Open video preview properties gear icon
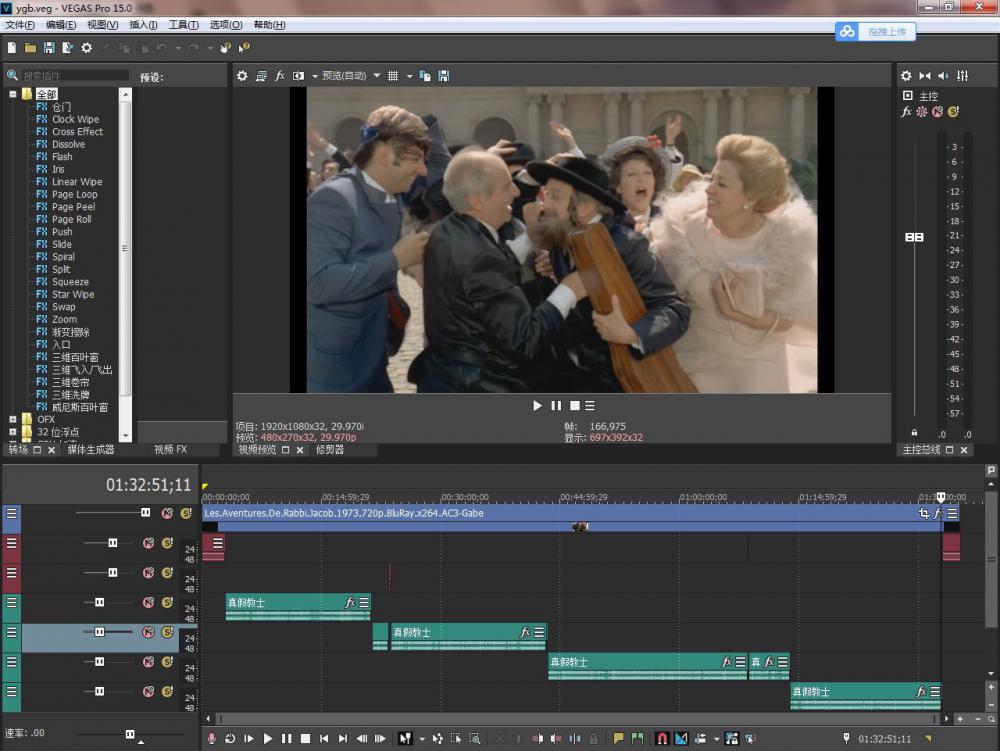 point(242,76)
